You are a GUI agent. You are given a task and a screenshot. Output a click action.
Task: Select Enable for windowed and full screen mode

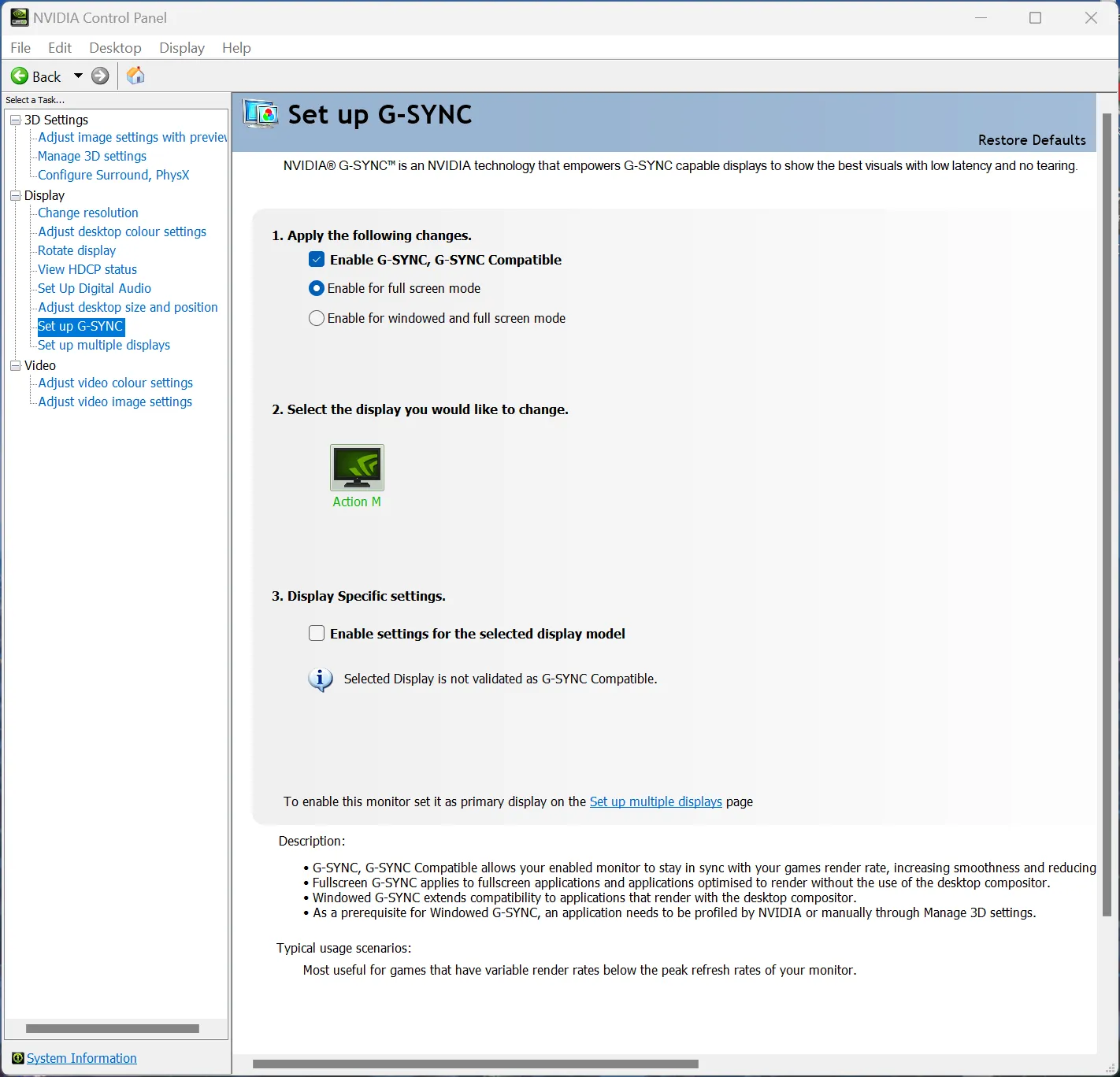click(x=317, y=318)
